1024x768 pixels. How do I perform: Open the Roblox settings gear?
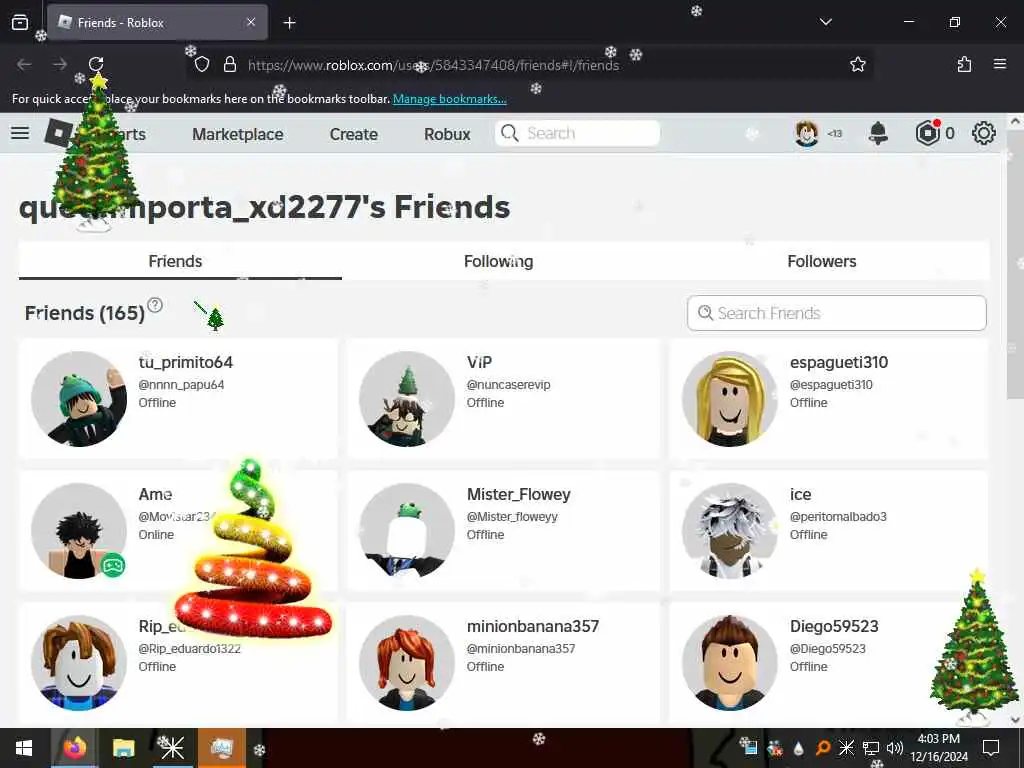(x=984, y=133)
